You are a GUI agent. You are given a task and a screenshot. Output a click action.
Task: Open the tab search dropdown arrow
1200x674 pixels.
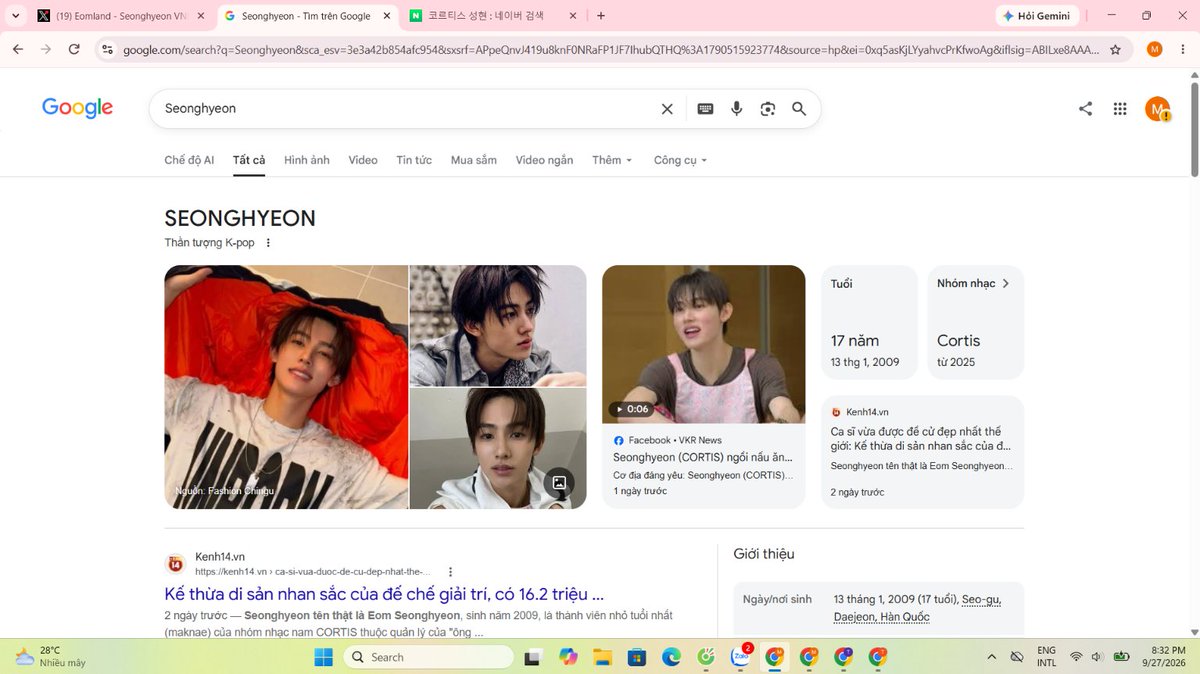[14, 16]
